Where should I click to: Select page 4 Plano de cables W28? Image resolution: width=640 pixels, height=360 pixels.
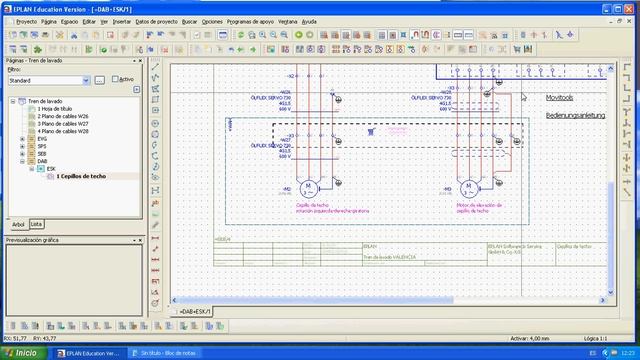click(63, 131)
